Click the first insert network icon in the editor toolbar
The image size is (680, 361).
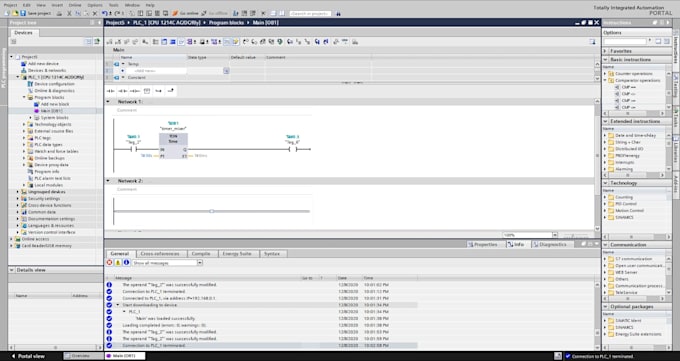pos(109,42)
